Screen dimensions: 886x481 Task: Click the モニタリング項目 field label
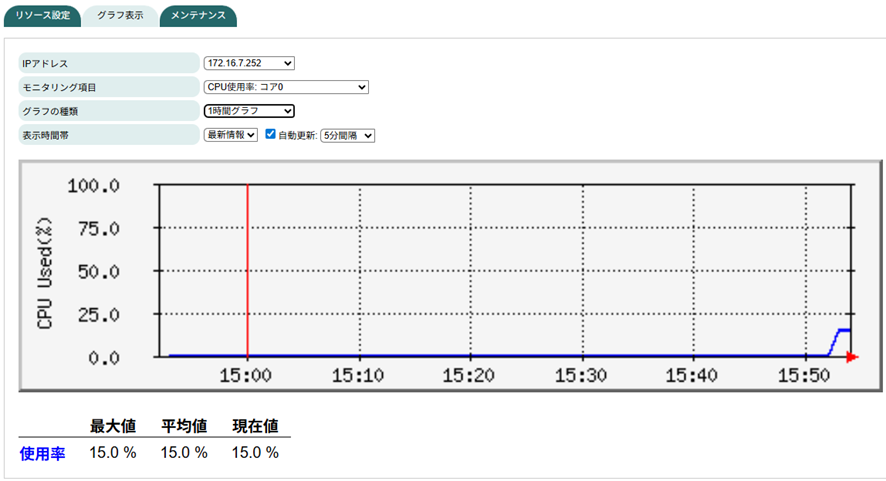tap(60, 87)
